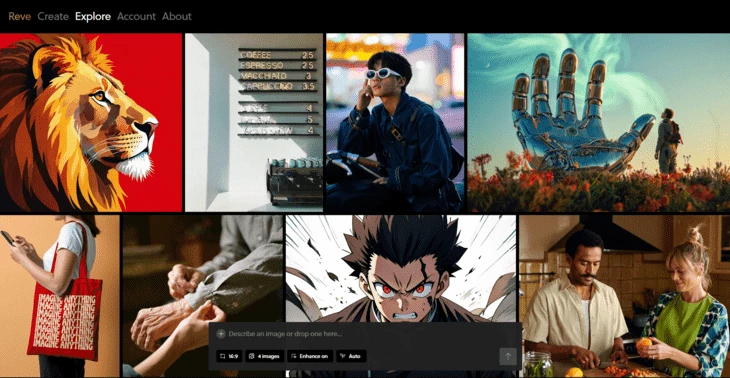
Task: Toggle the Enhance on option
Action: [x=310, y=357]
